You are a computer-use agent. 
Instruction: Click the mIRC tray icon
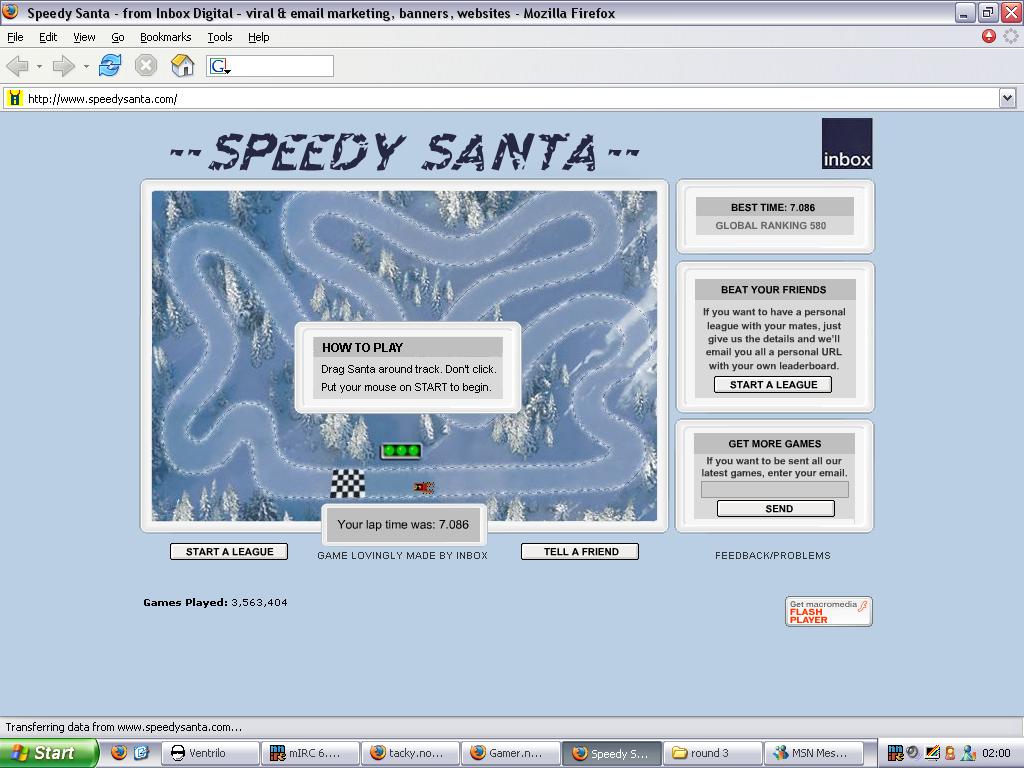pyautogui.click(x=895, y=753)
